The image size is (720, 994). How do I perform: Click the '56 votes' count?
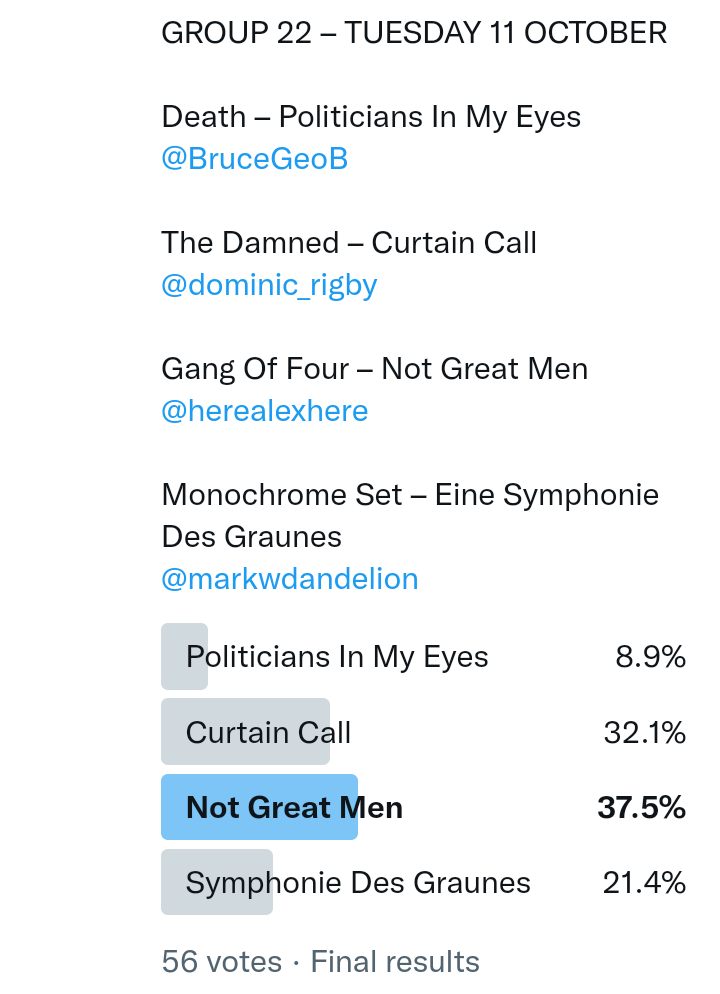(x=221, y=962)
